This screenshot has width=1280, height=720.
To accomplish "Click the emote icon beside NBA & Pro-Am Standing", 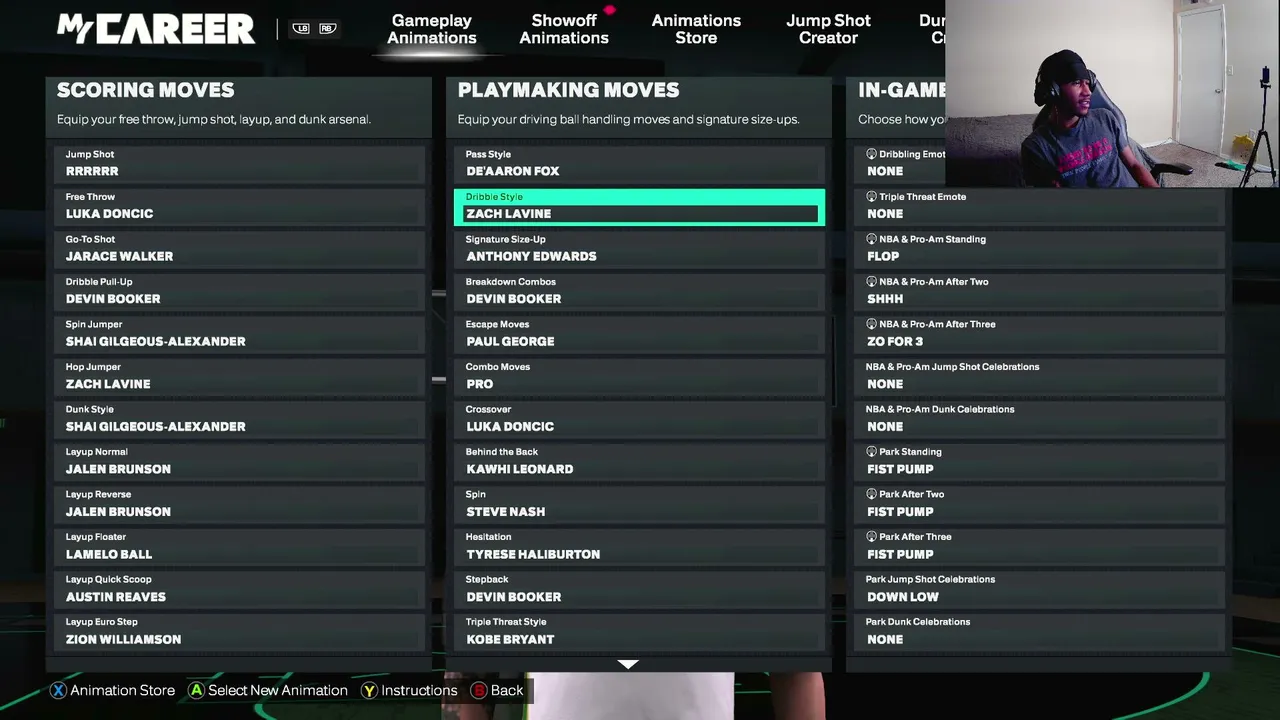I will [x=871, y=239].
